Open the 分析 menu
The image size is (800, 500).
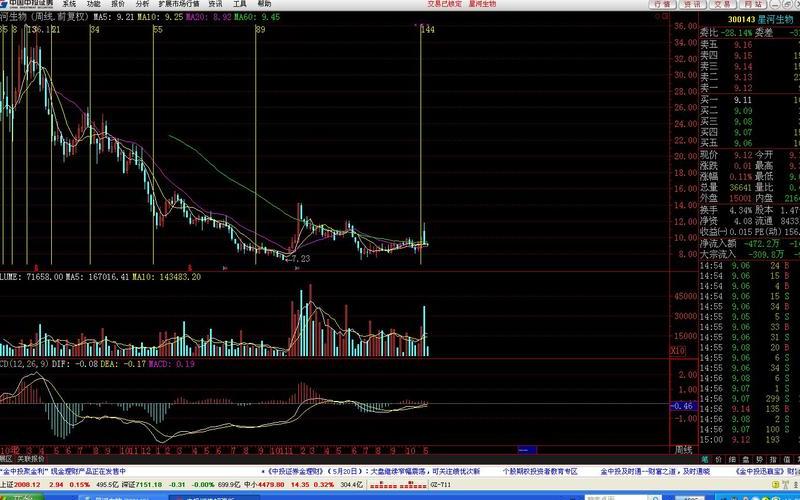tap(142, 4)
